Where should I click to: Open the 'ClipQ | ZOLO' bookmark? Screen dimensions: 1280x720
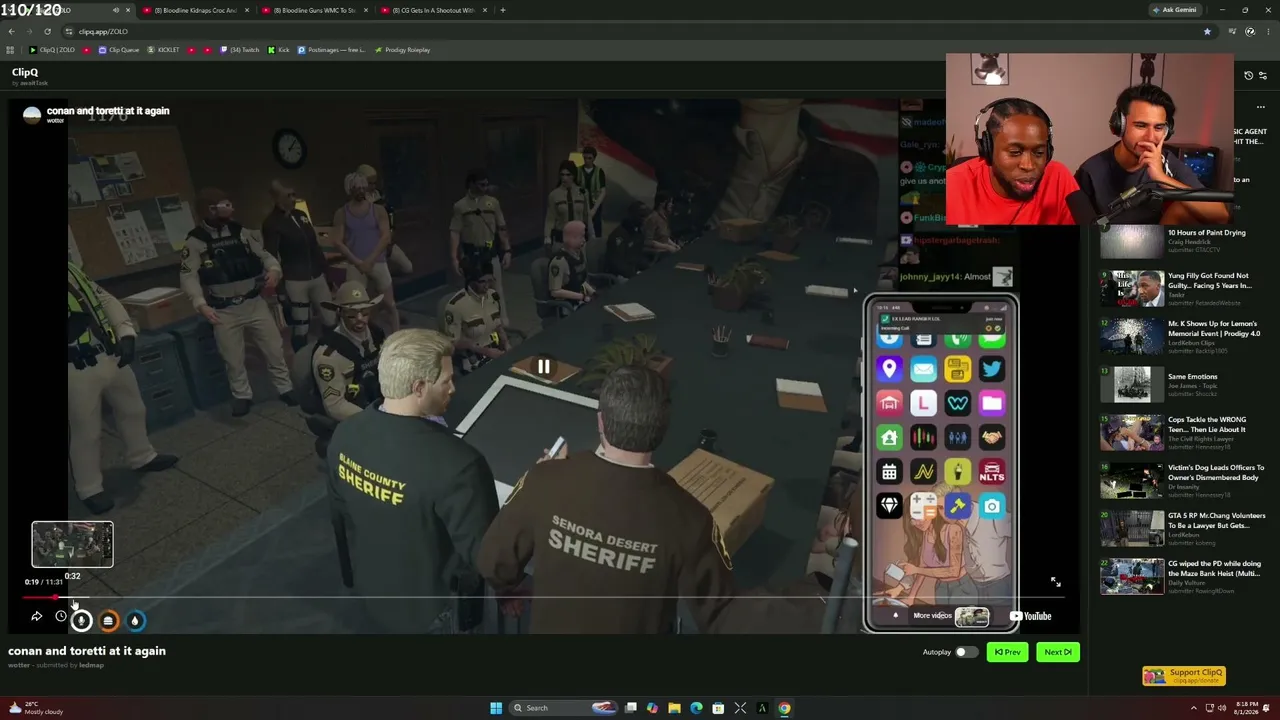[52, 50]
